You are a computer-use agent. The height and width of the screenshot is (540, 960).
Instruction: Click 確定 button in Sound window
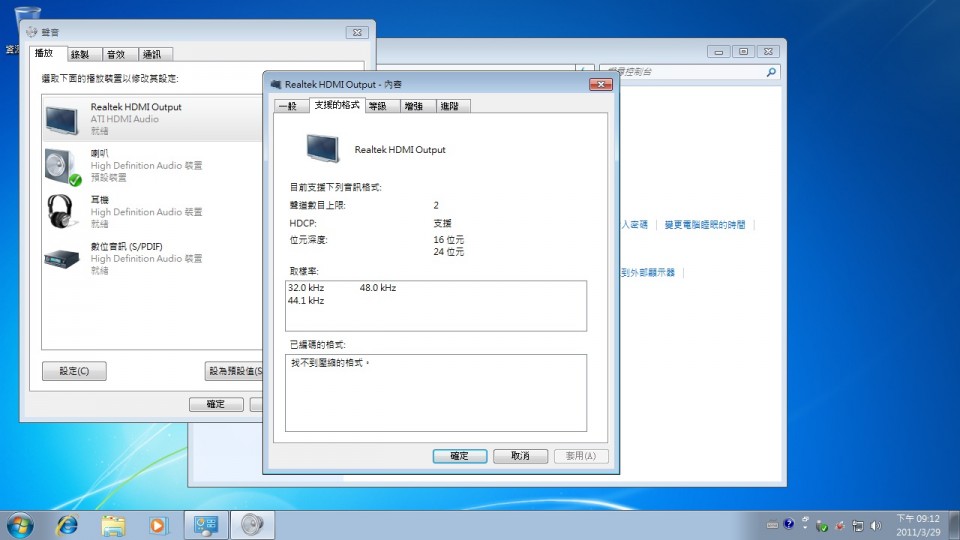[x=216, y=404]
